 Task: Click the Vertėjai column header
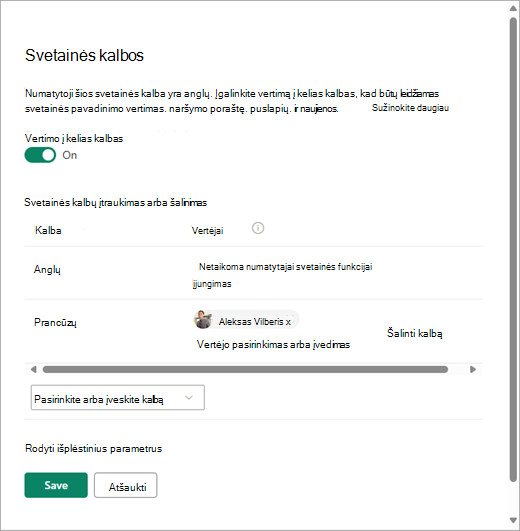(x=207, y=231)
